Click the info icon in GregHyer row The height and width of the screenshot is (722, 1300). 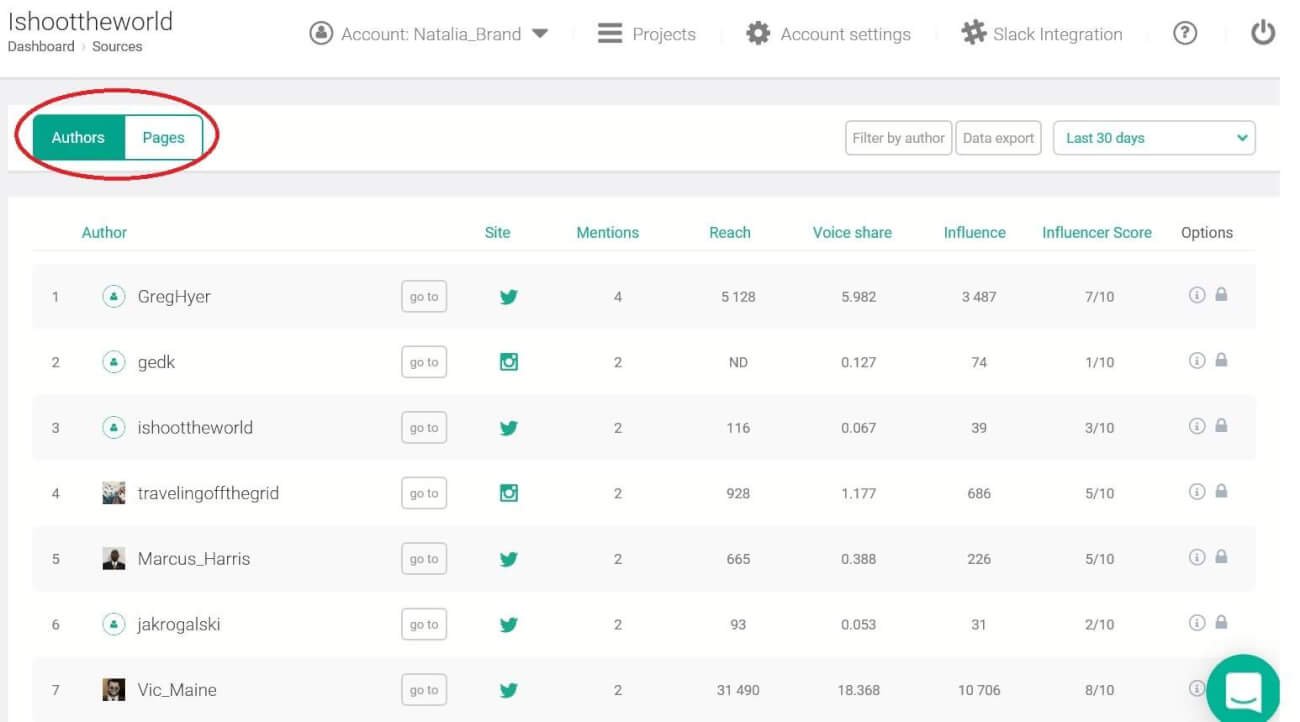coord(1196,295)
